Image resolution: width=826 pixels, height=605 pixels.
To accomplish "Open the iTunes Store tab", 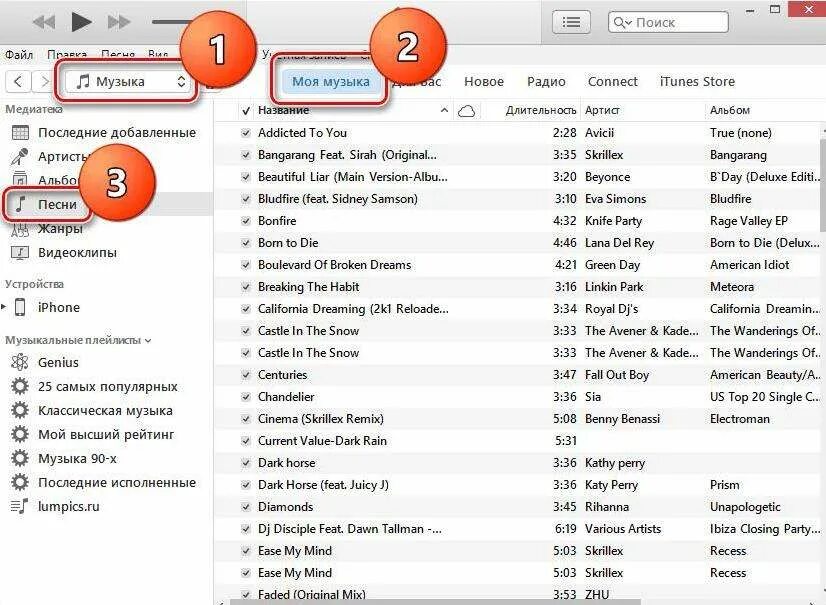I will tap(697, 82).
